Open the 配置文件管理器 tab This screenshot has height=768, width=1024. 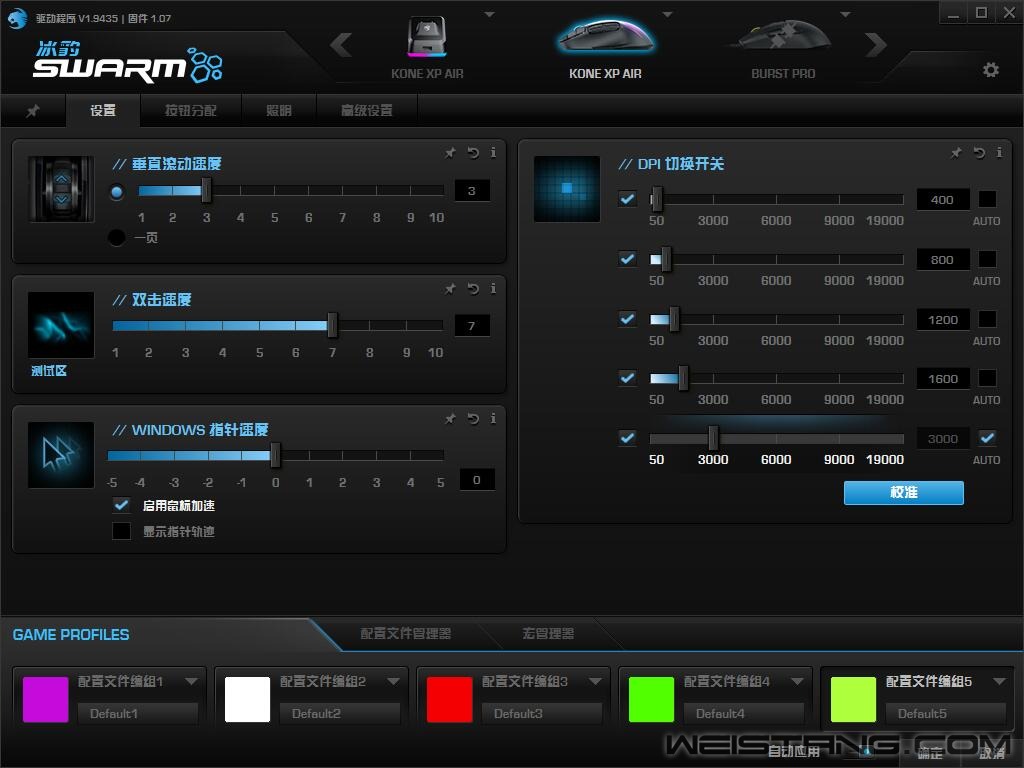coord(406,633)
